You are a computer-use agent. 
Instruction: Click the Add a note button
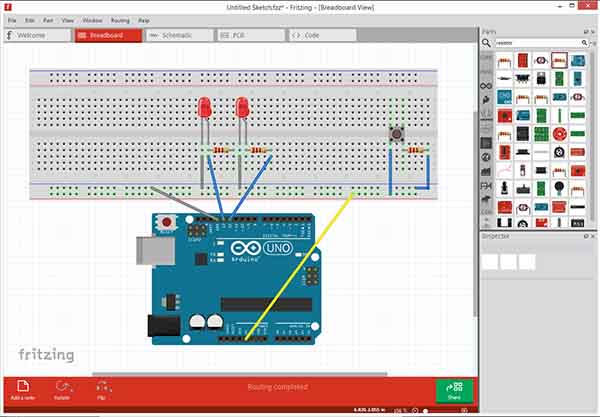(23, 390)
